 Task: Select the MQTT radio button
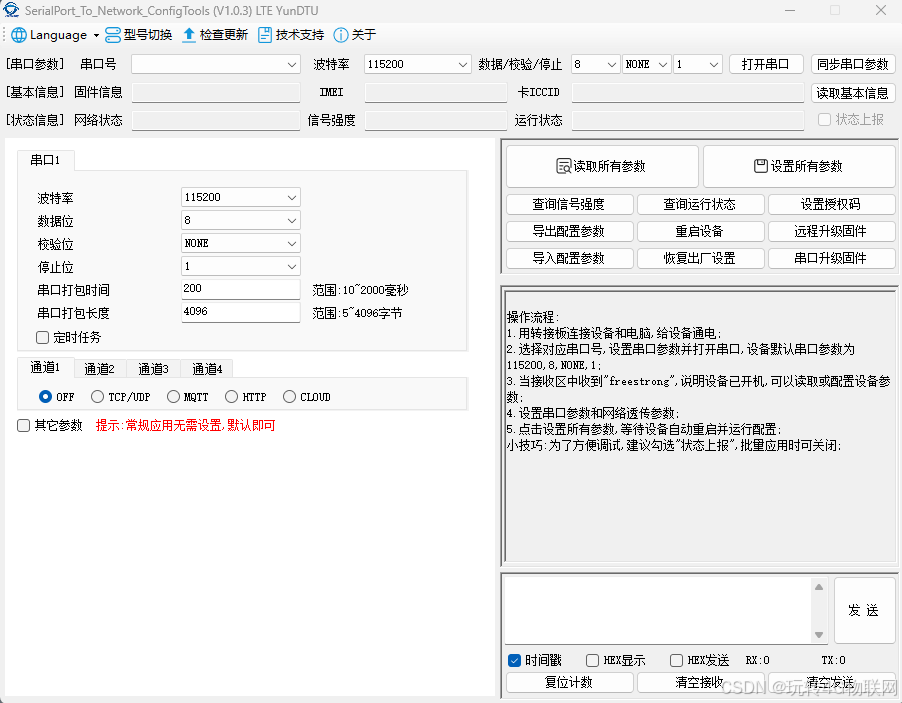(x=174, y=397)
